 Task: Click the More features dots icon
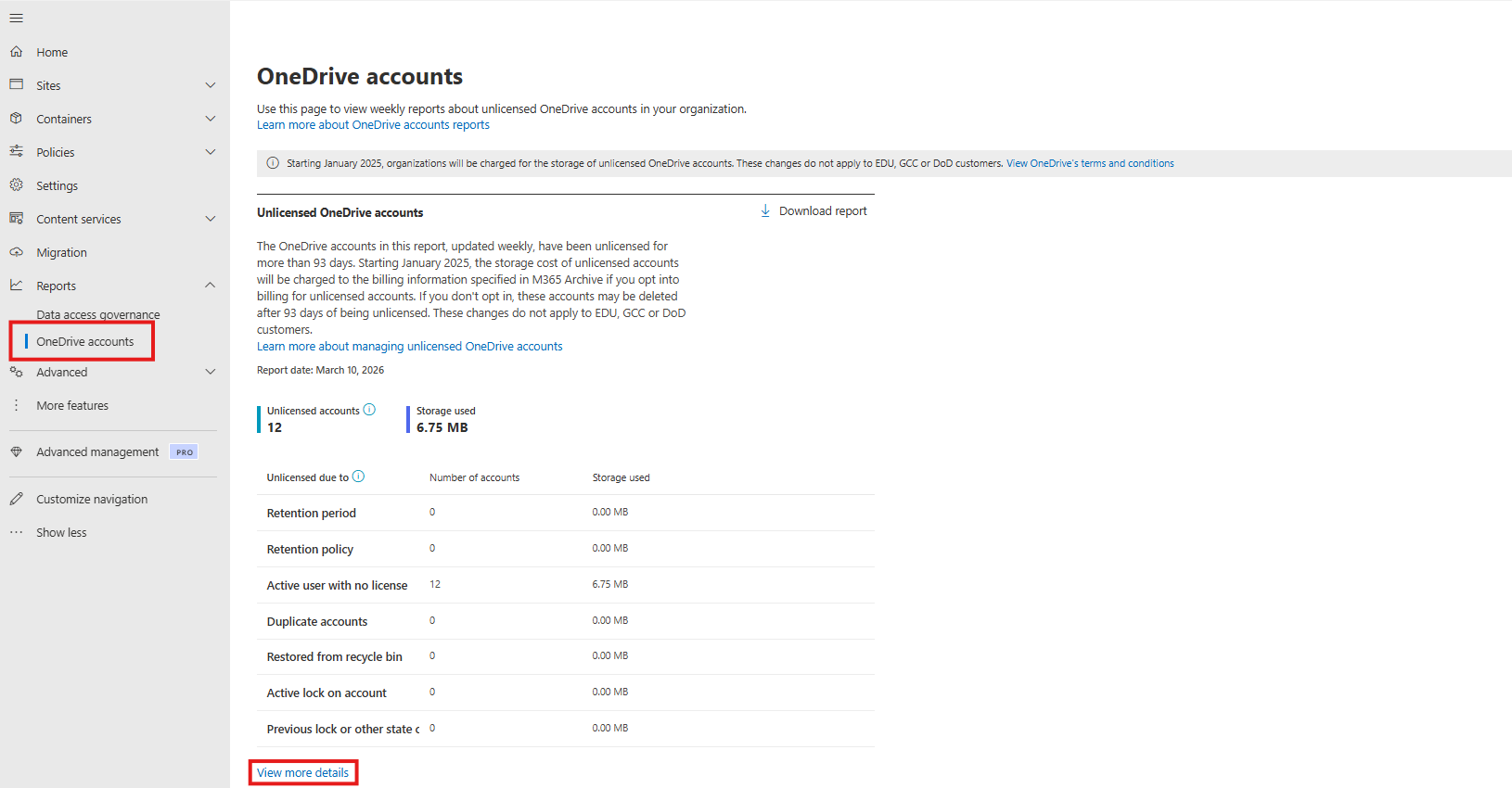click(17, 405)
